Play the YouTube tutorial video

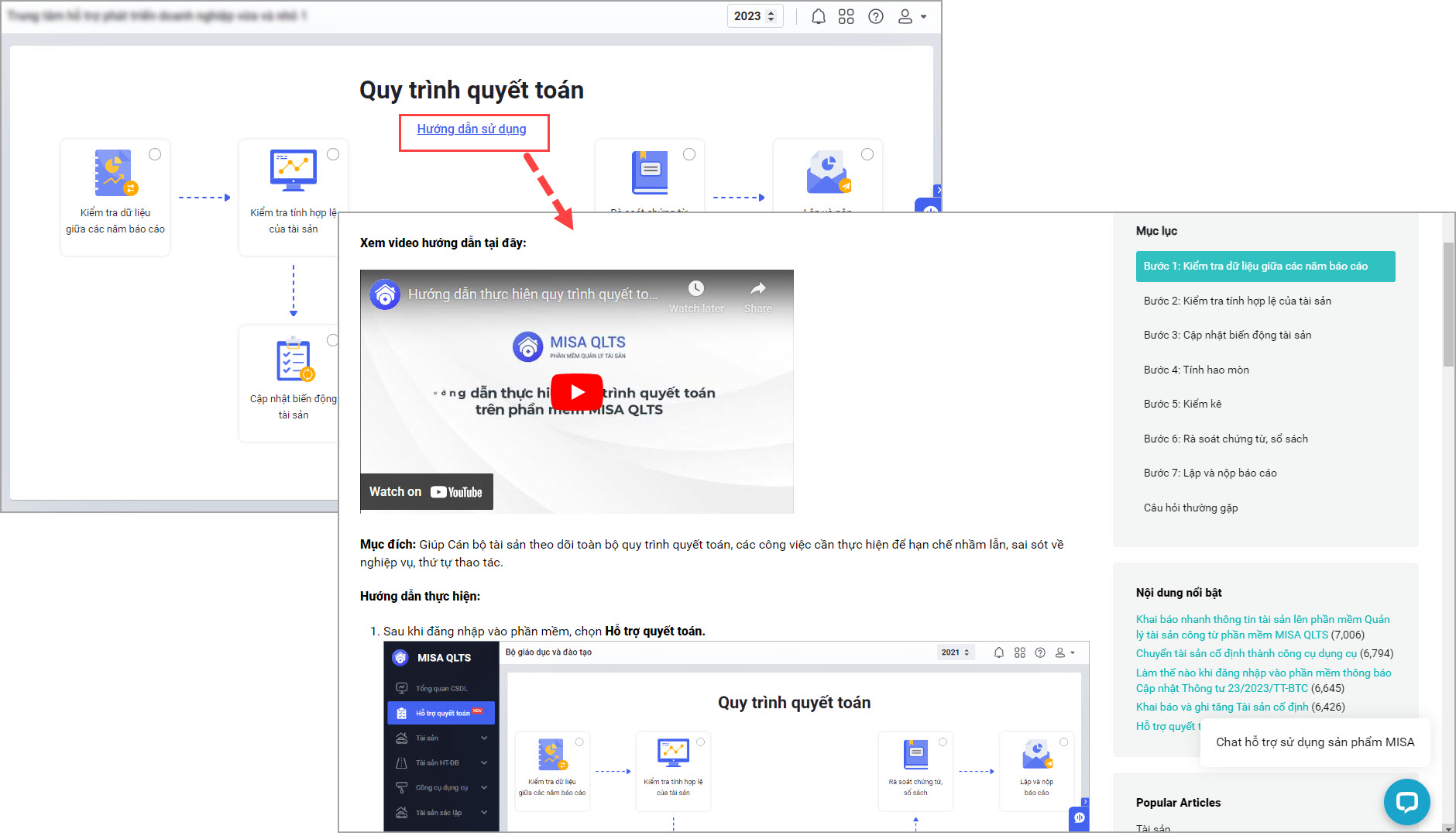pyautogui.click(x=577, y=392)
